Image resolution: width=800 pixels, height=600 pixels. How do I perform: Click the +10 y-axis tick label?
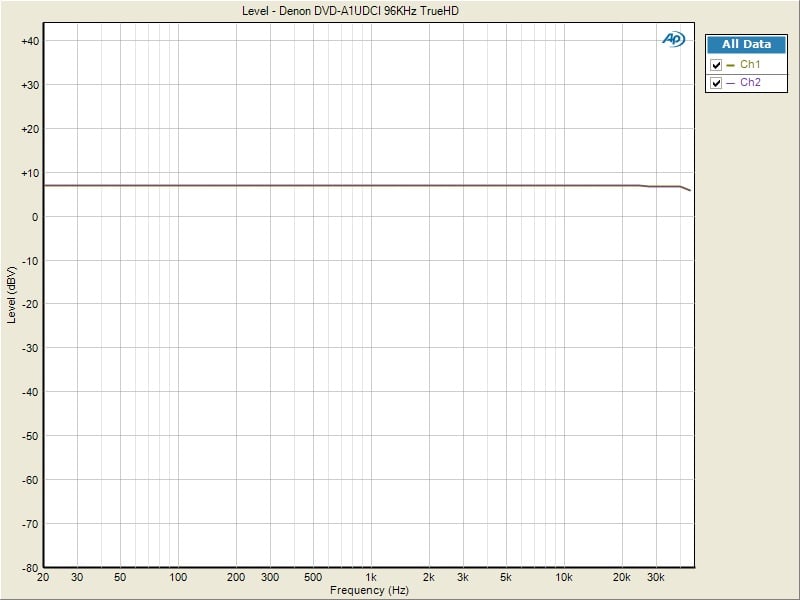pyautogui.click(x=30, y=173)
